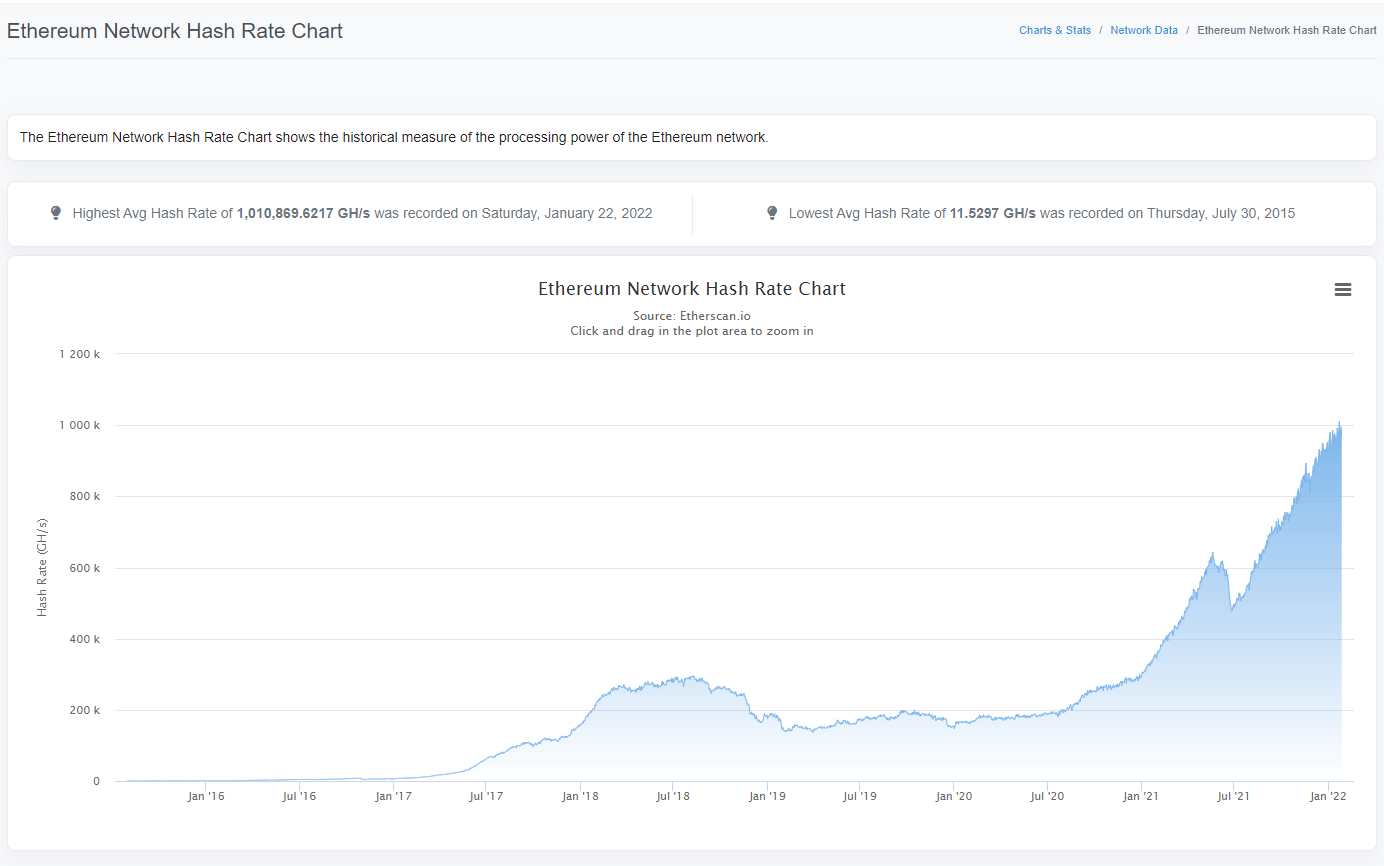
Task: Select the Jan '20 x-axis label
Action: pyautogui.click(x=953, y=796)
